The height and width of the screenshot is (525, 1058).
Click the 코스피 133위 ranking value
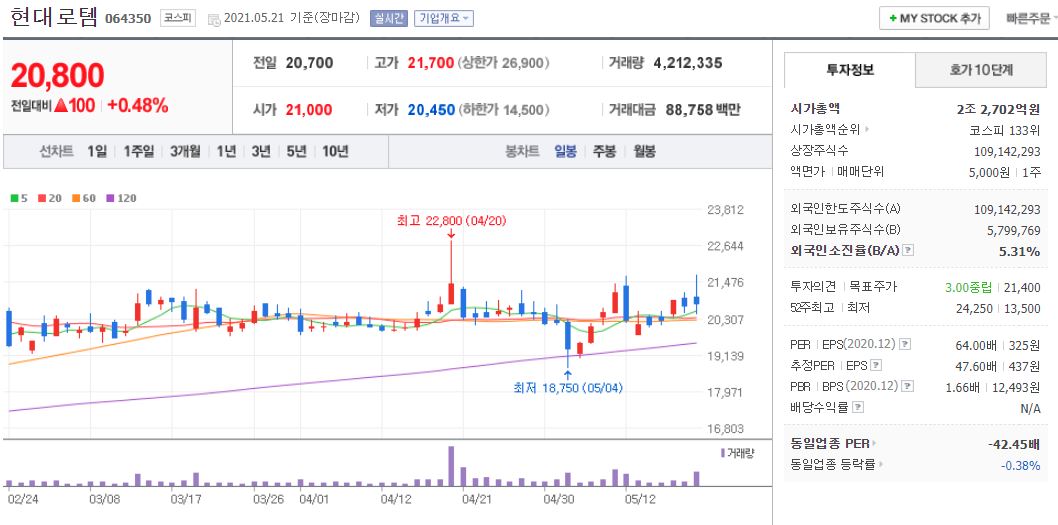[1004, 130]
